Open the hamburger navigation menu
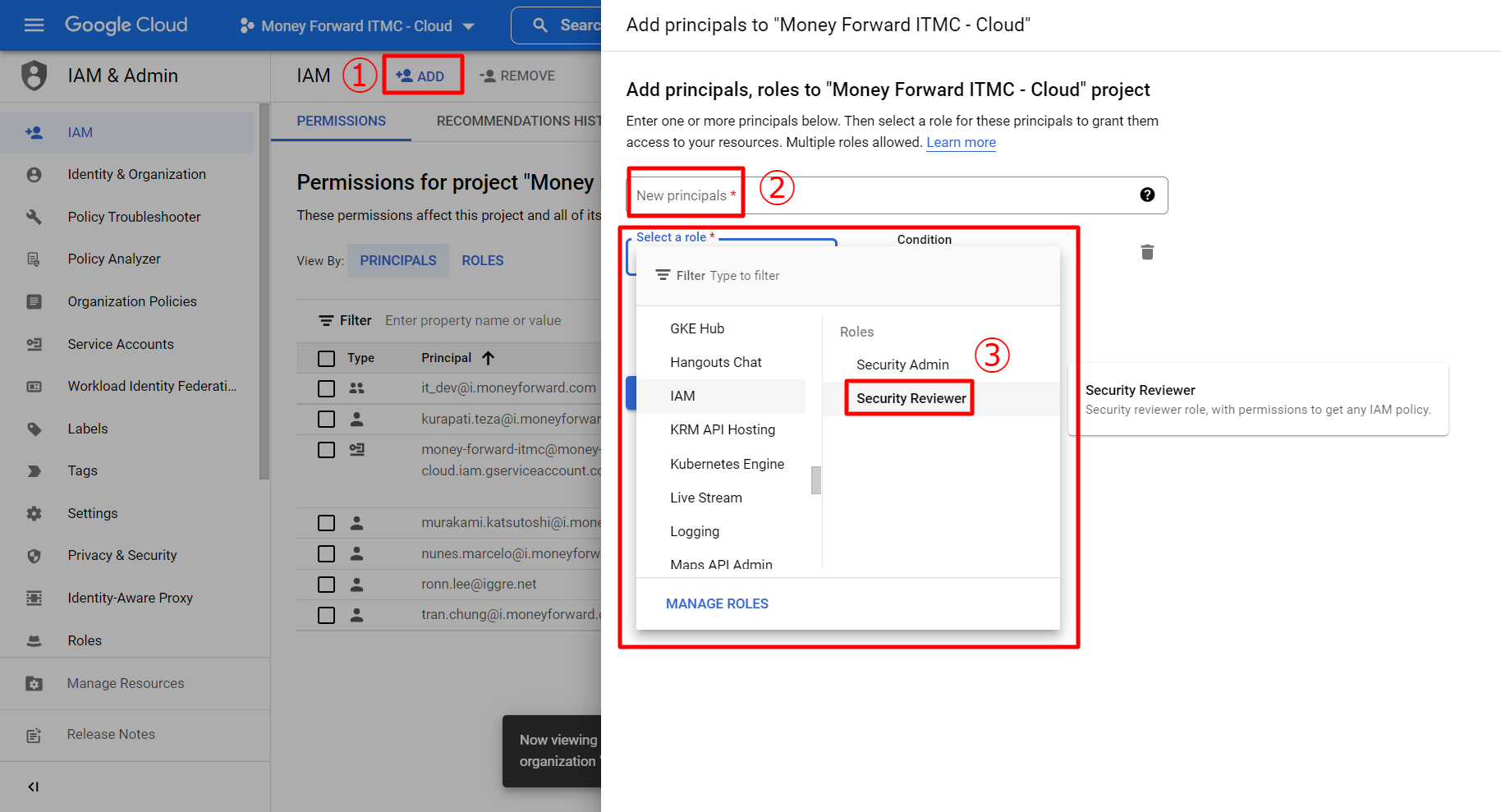Viewport: 1501px width, 812px height. pyautogui.click(x=34, y=25)
